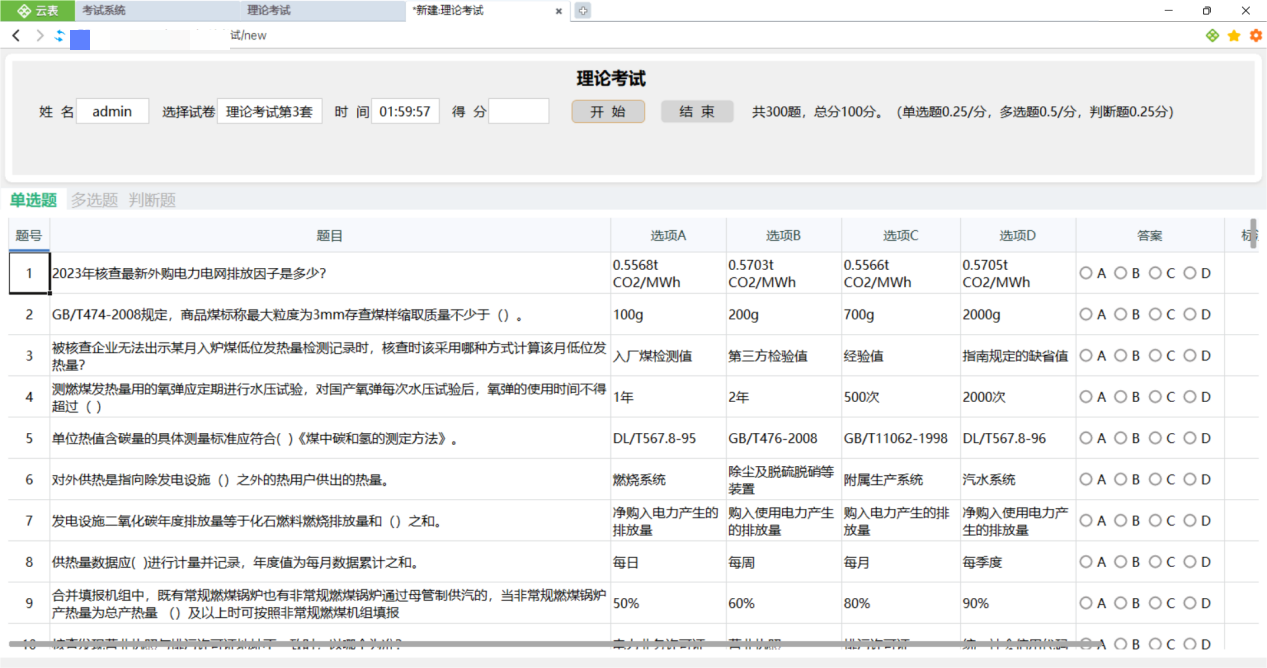
Task: Open the 判断题 section tab
Action: (152, 200)
